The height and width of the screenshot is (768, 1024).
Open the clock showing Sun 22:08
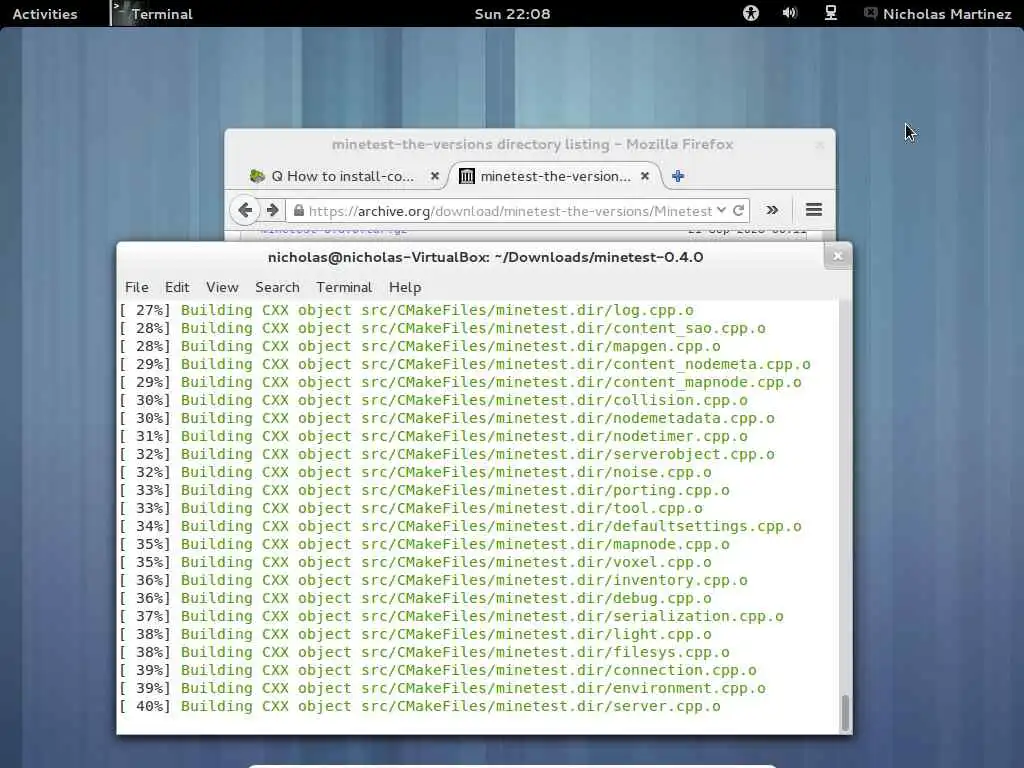tap(512, 14)
